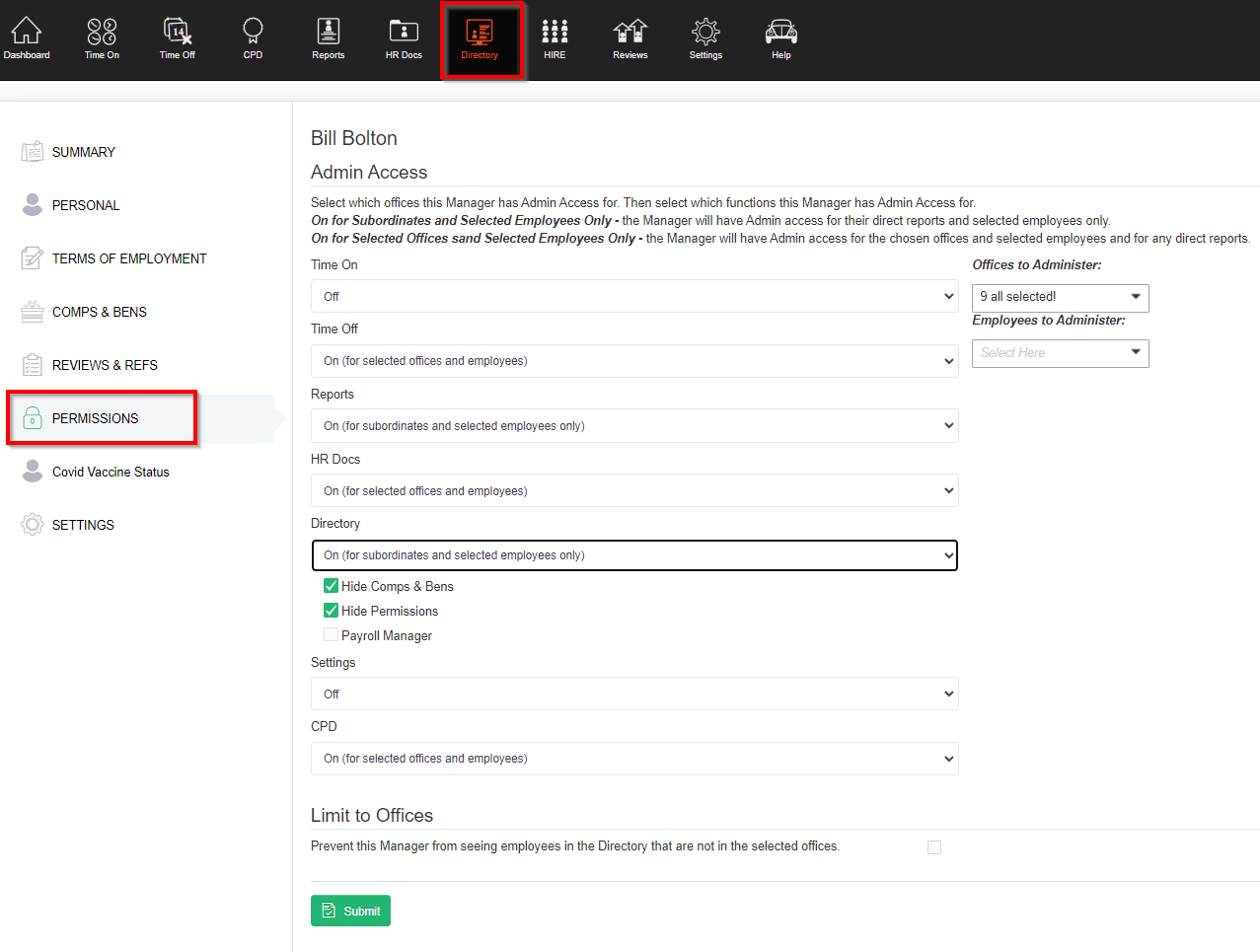Open the Employees to Administer dropdown
Image resolution: width=1260 pixels, height=952 pixels.
point(1060,353)
